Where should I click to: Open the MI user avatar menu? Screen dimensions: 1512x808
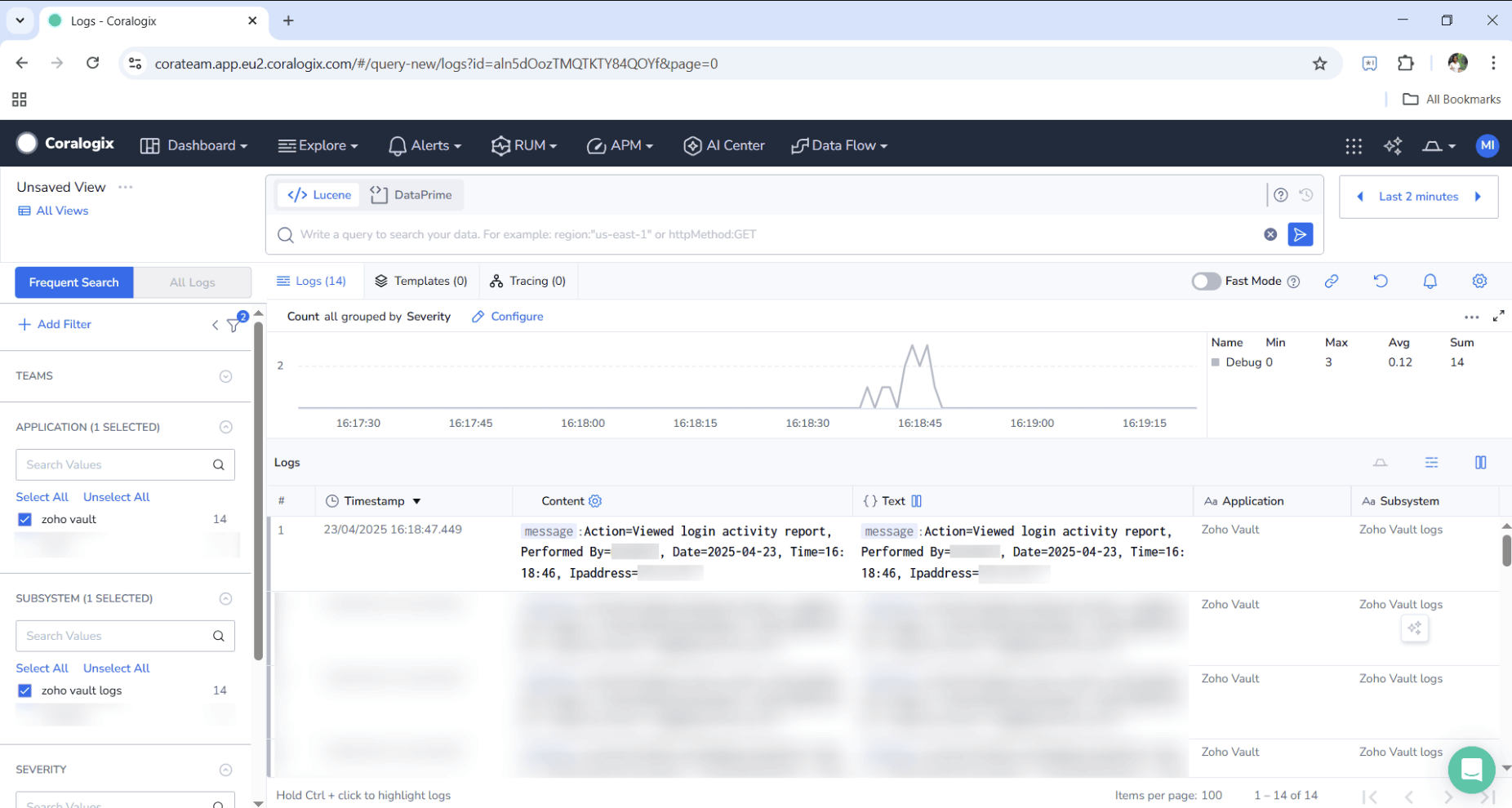(1488, 145)
